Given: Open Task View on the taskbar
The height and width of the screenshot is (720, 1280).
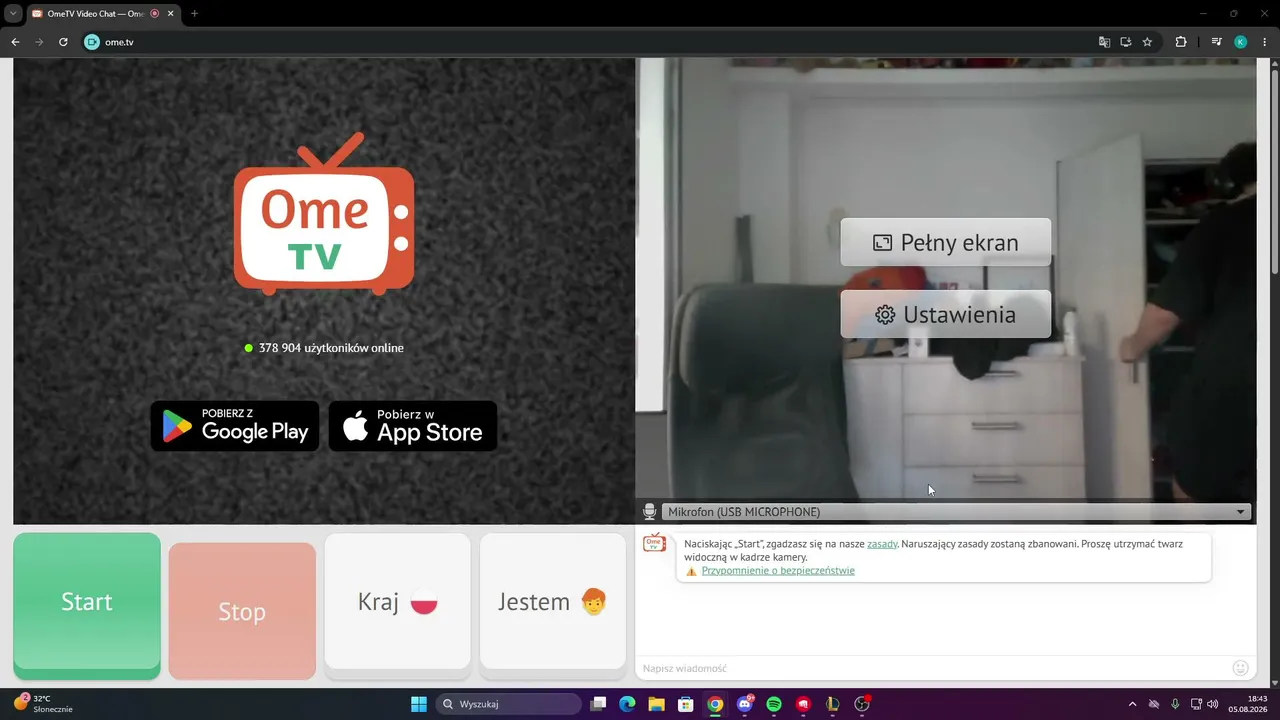Looking at the screenshot, I should click(598, 704).
